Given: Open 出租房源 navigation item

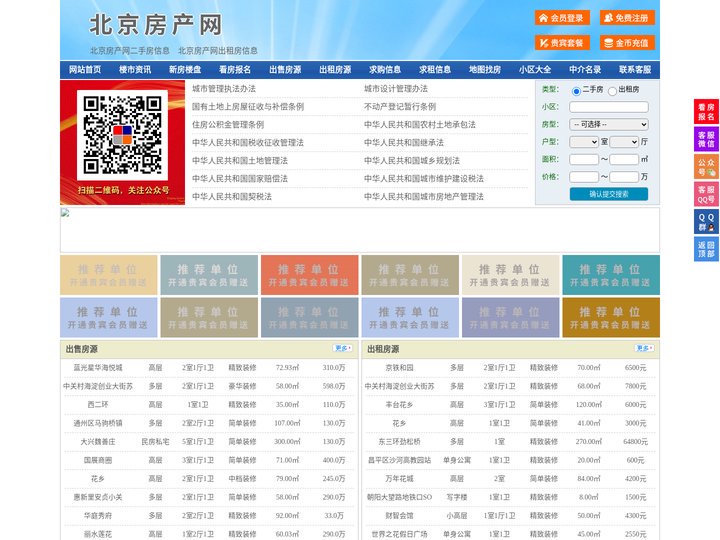Looking at the screenshot, I should coord(335,70).
